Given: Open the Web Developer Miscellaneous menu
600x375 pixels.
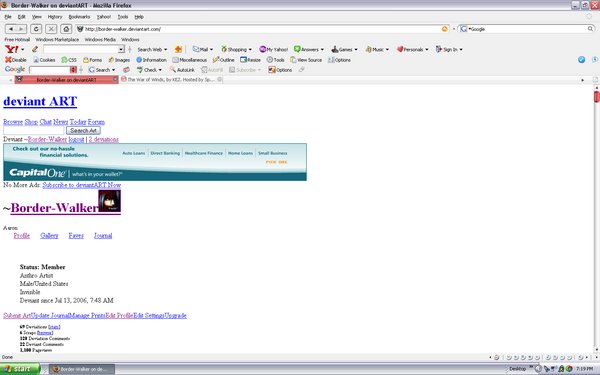Looking at the screenshot, I should (x=189, y=60).
